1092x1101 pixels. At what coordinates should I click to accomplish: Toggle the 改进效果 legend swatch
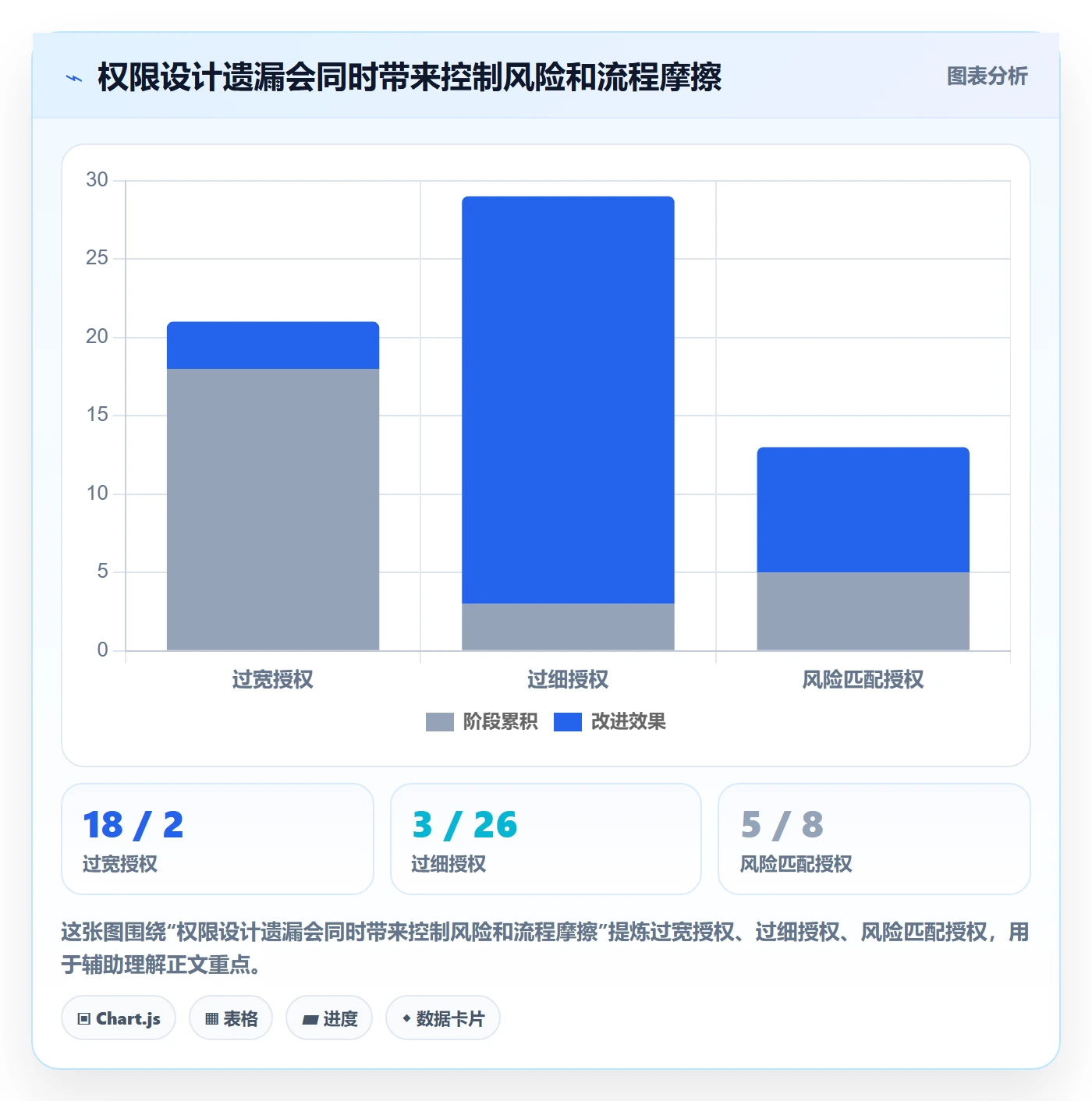click(567, 722)
